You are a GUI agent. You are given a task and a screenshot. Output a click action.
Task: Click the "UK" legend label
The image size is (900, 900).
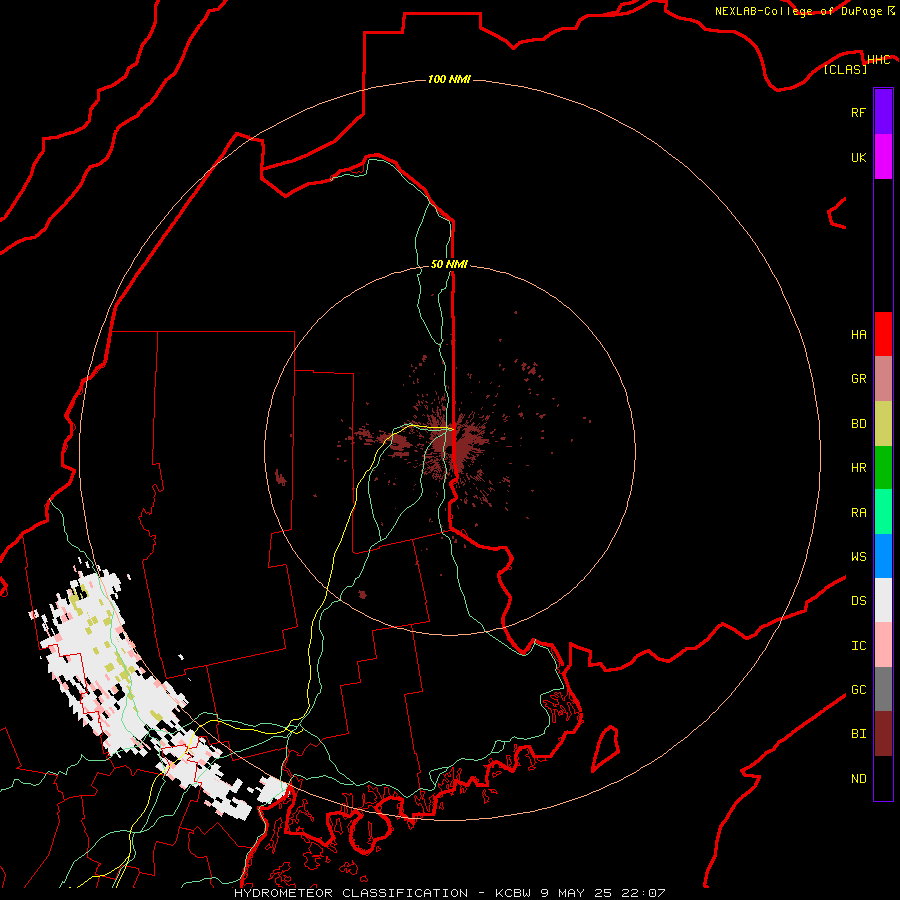[858, 157]
